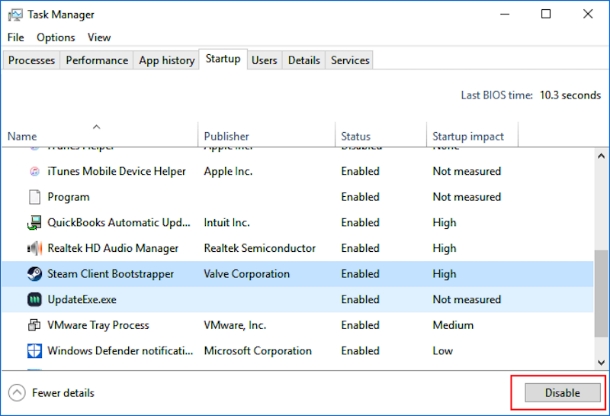Click the Steam Client Bootstrapper icon

click(33, 274)
